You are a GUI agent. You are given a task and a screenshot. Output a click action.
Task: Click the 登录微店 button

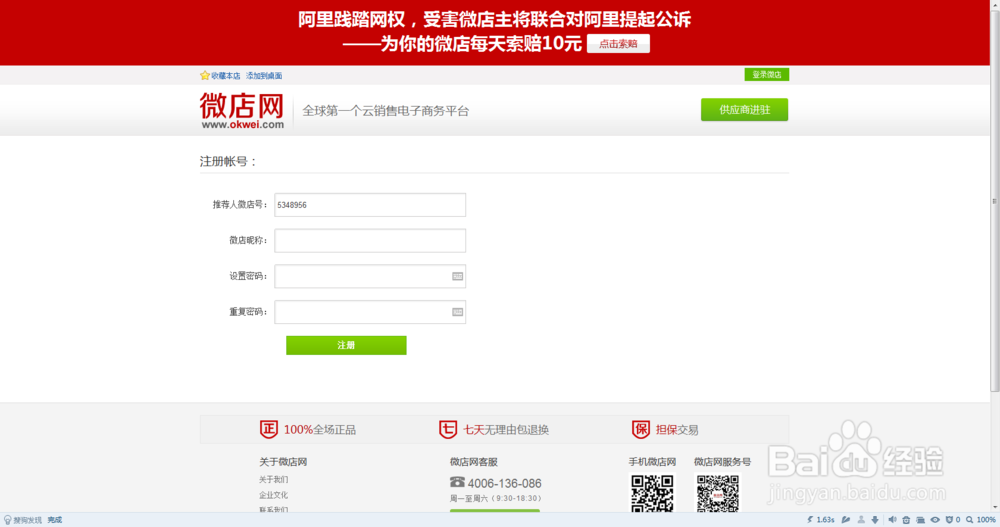(x=767, y=75)
